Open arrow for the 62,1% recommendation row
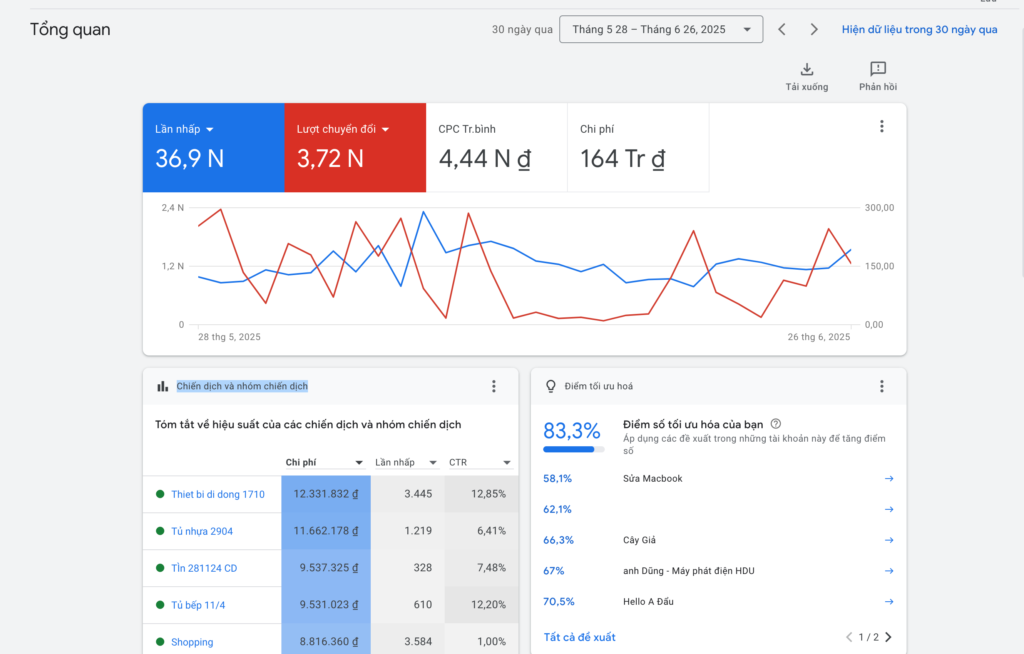Screen dimensions: 1024x654 [x=889, y=510]
